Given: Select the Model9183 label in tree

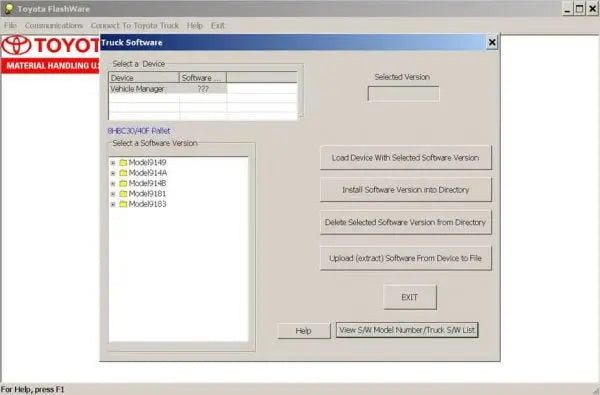Looking at the screenshot, I should pos(147,204).
